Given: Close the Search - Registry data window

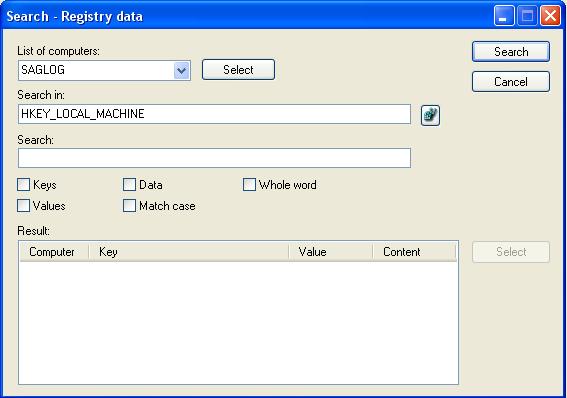Looking at the screenshot, I should coord(550,16).
